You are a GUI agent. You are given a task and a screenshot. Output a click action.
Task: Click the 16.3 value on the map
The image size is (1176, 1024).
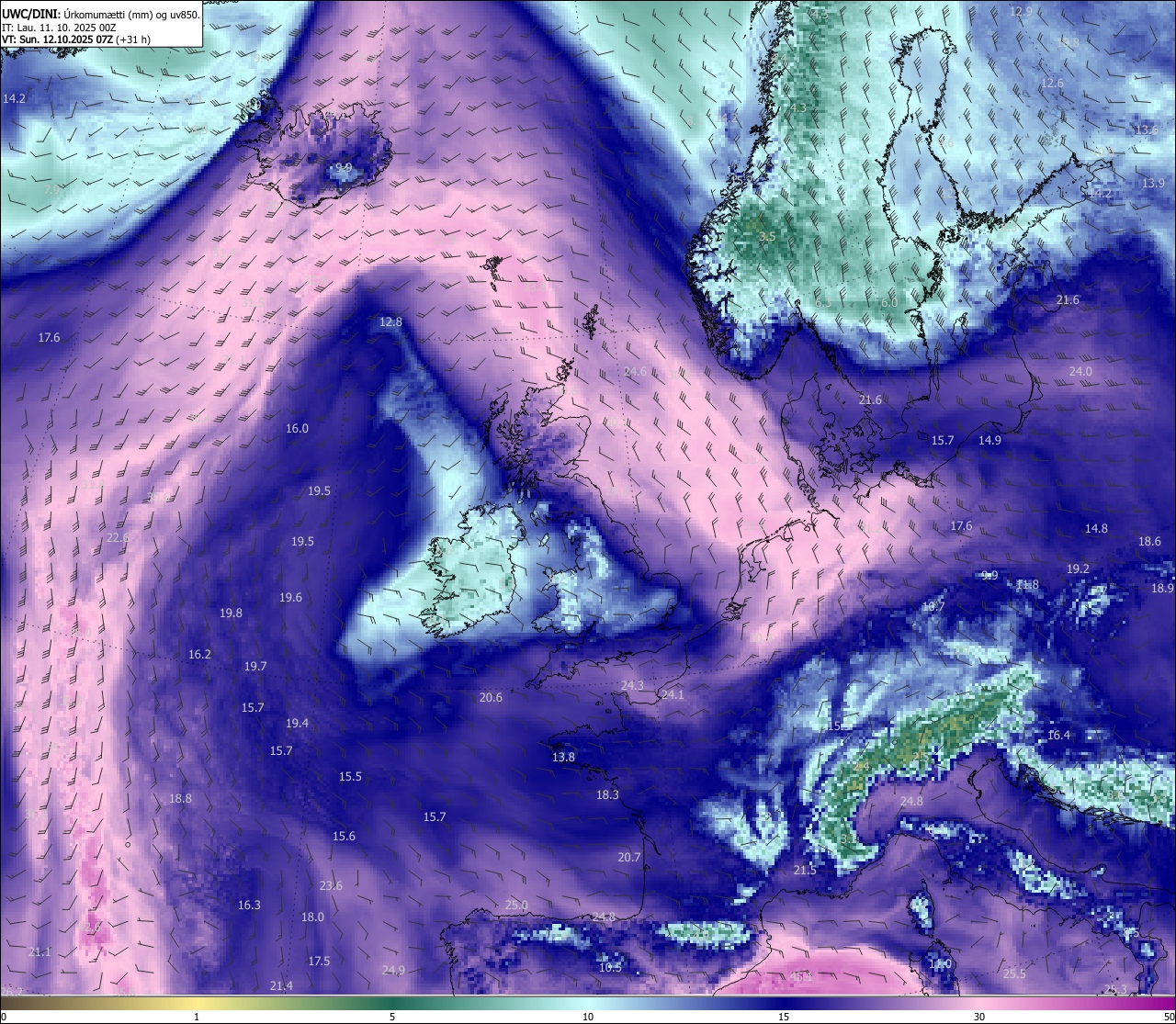tap(249, 906)
